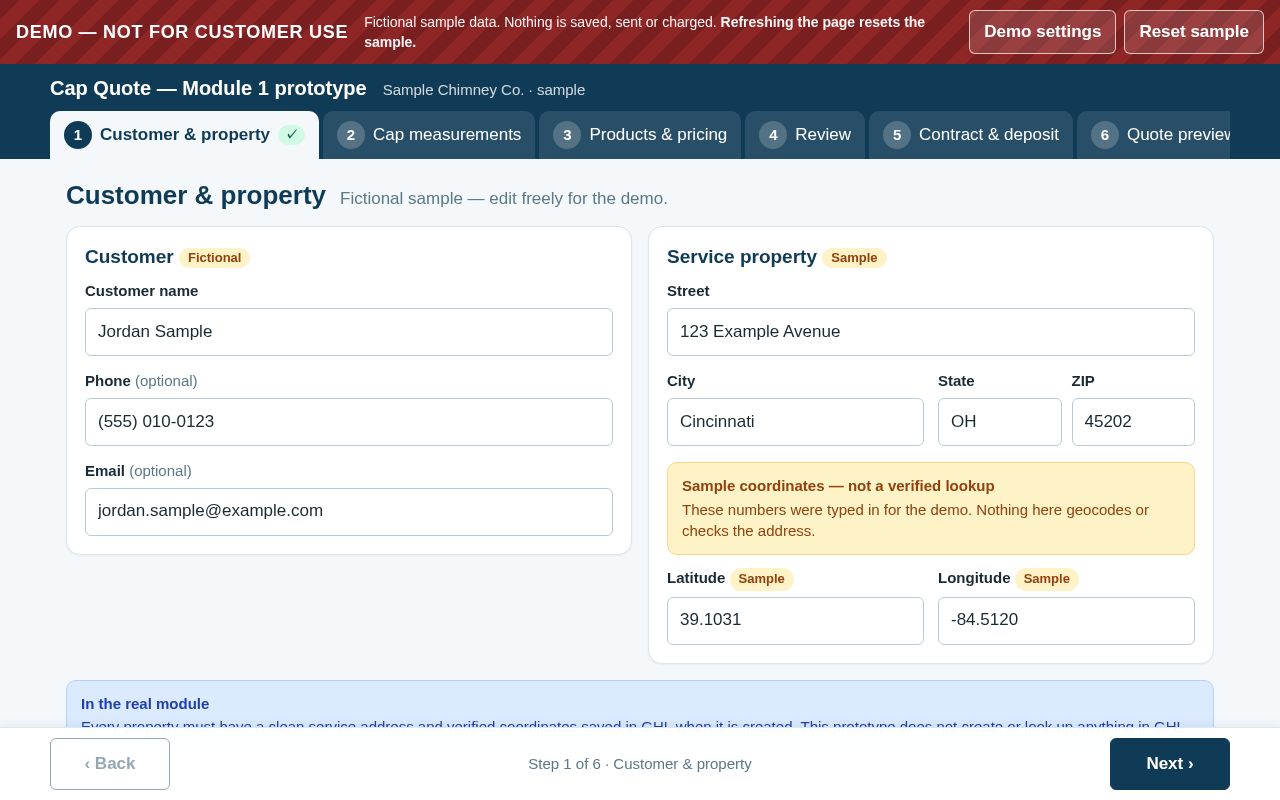Open Demo settings

(x=1042, y=32)
